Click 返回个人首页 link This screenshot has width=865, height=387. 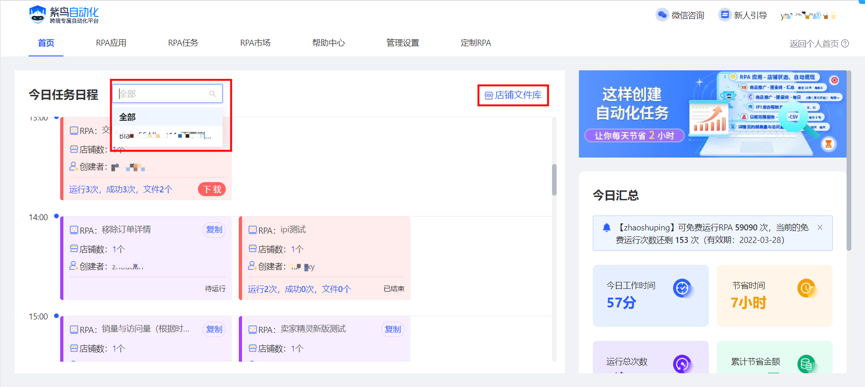tap(814, 44)
